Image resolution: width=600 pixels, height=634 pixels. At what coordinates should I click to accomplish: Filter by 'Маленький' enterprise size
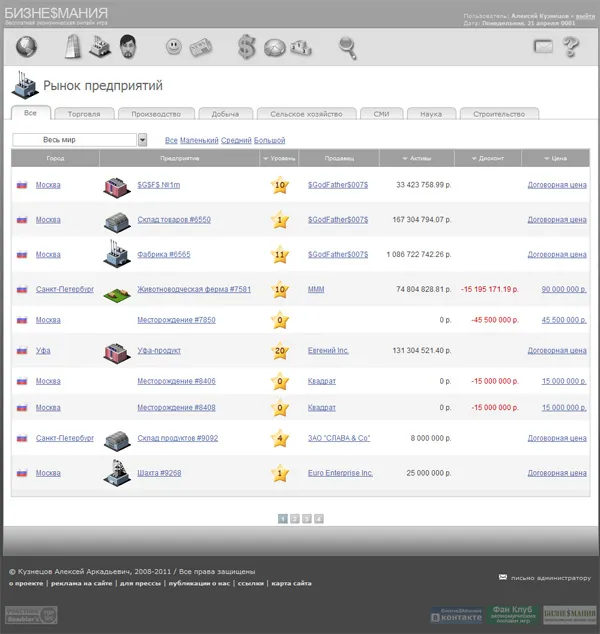click(x=199, y=140)
